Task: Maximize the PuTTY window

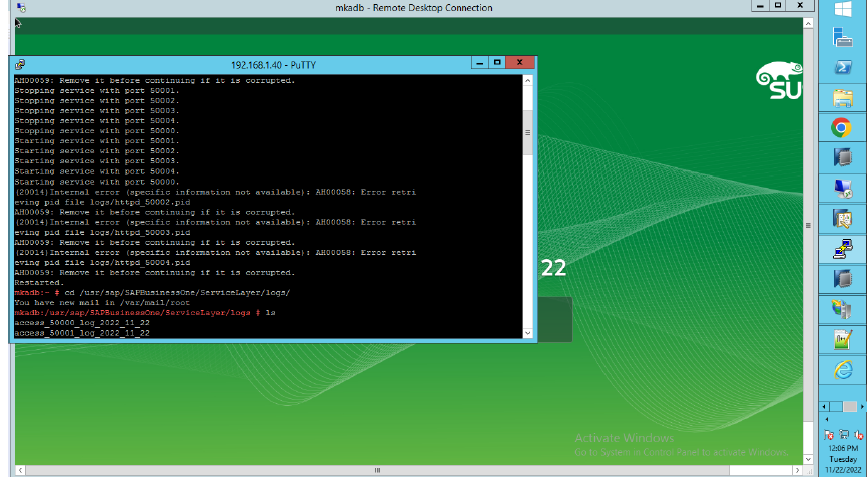Action: coord(496,64)
